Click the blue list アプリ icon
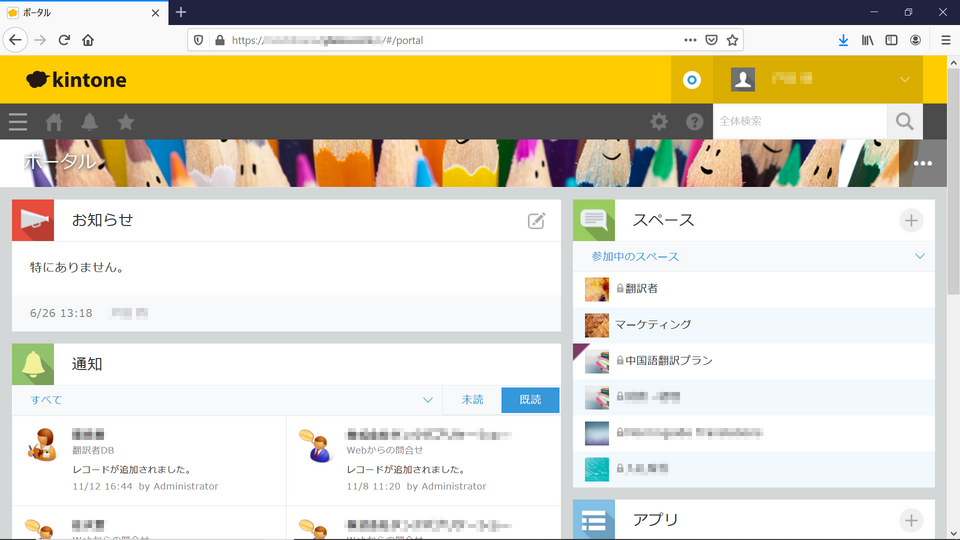 (594, 520)
